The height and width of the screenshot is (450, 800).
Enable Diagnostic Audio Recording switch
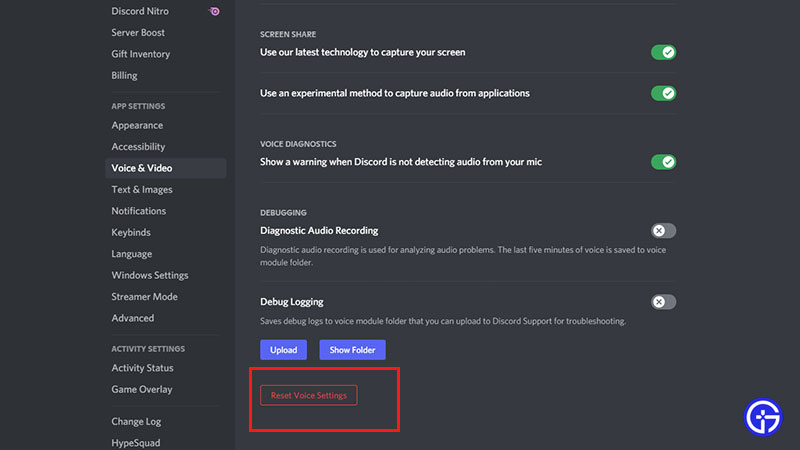(663, 231)
